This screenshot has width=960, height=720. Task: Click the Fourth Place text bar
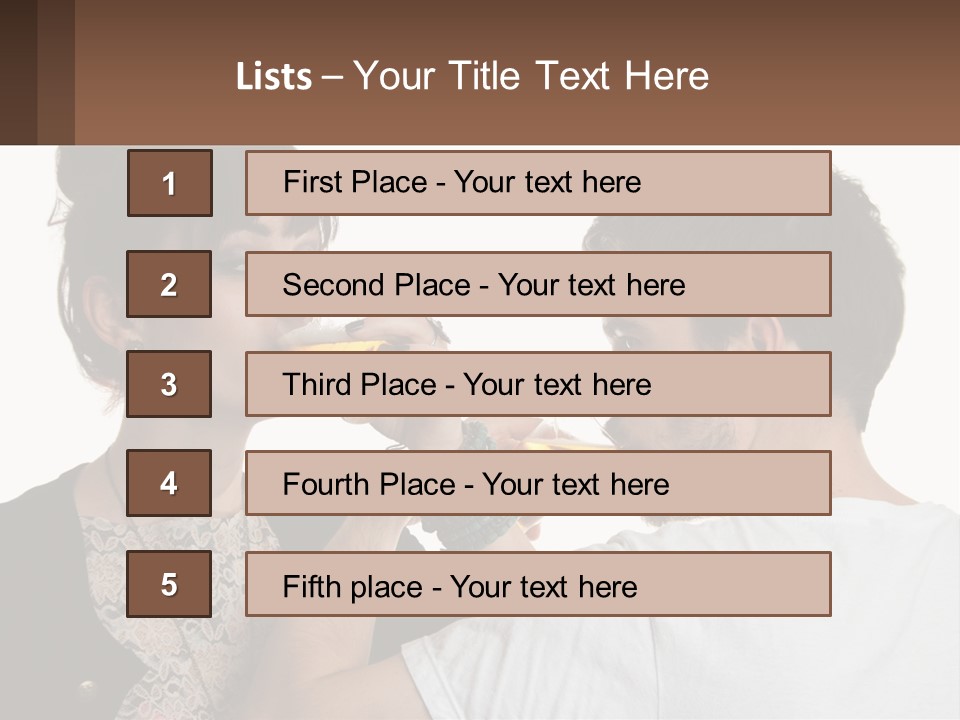point(538,484)
